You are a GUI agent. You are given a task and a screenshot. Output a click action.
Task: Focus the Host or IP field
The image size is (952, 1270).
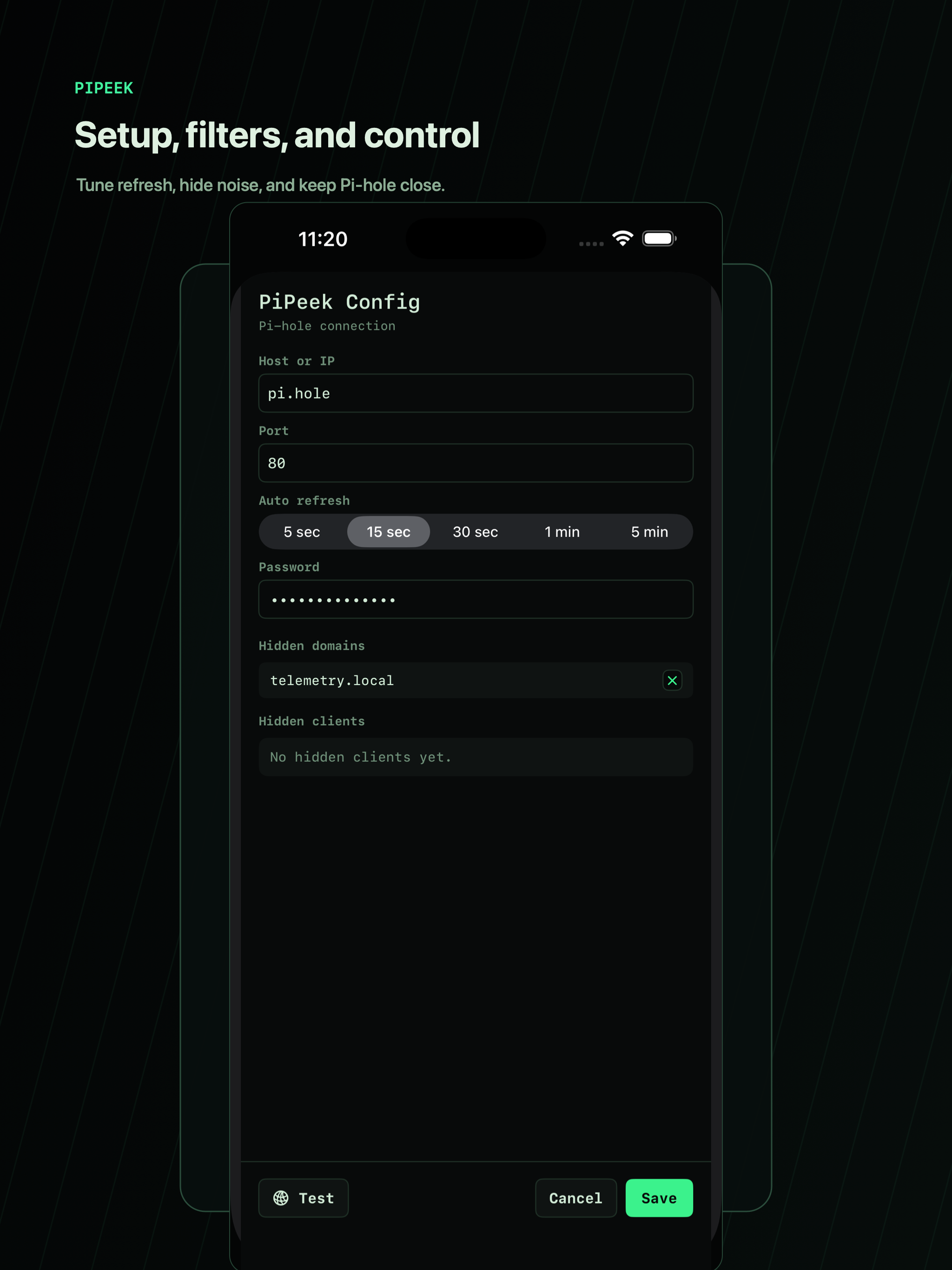(476, 393)
